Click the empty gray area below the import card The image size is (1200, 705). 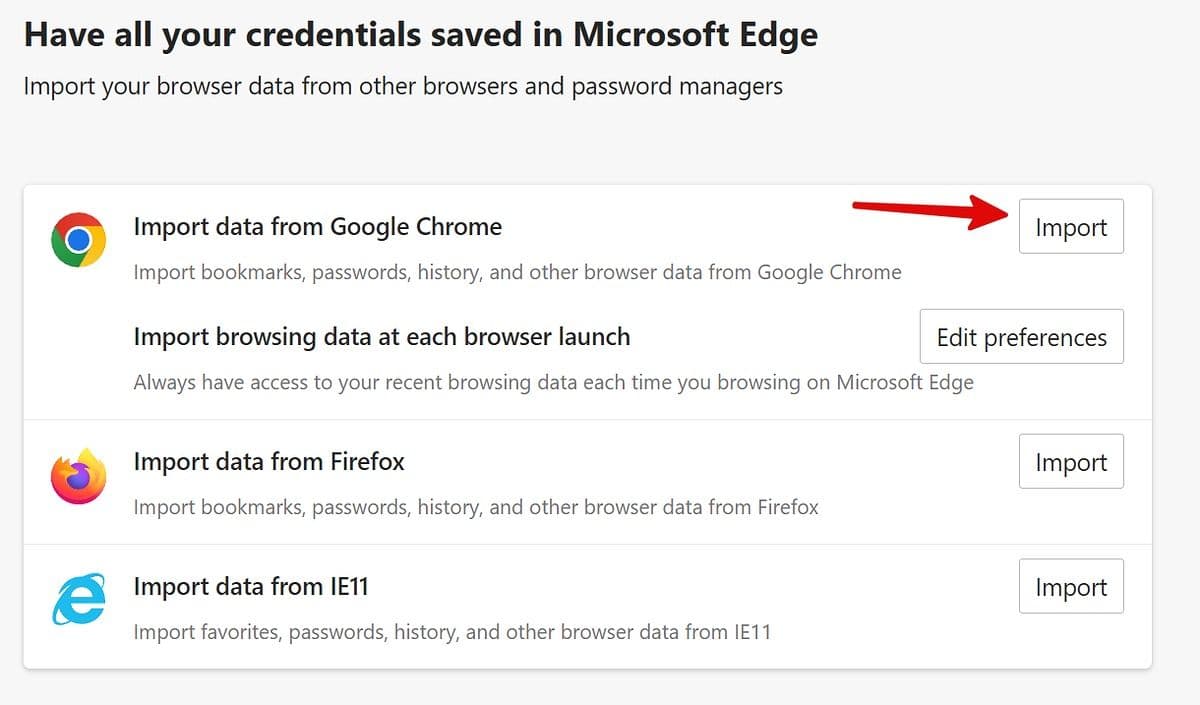[600, 688]
